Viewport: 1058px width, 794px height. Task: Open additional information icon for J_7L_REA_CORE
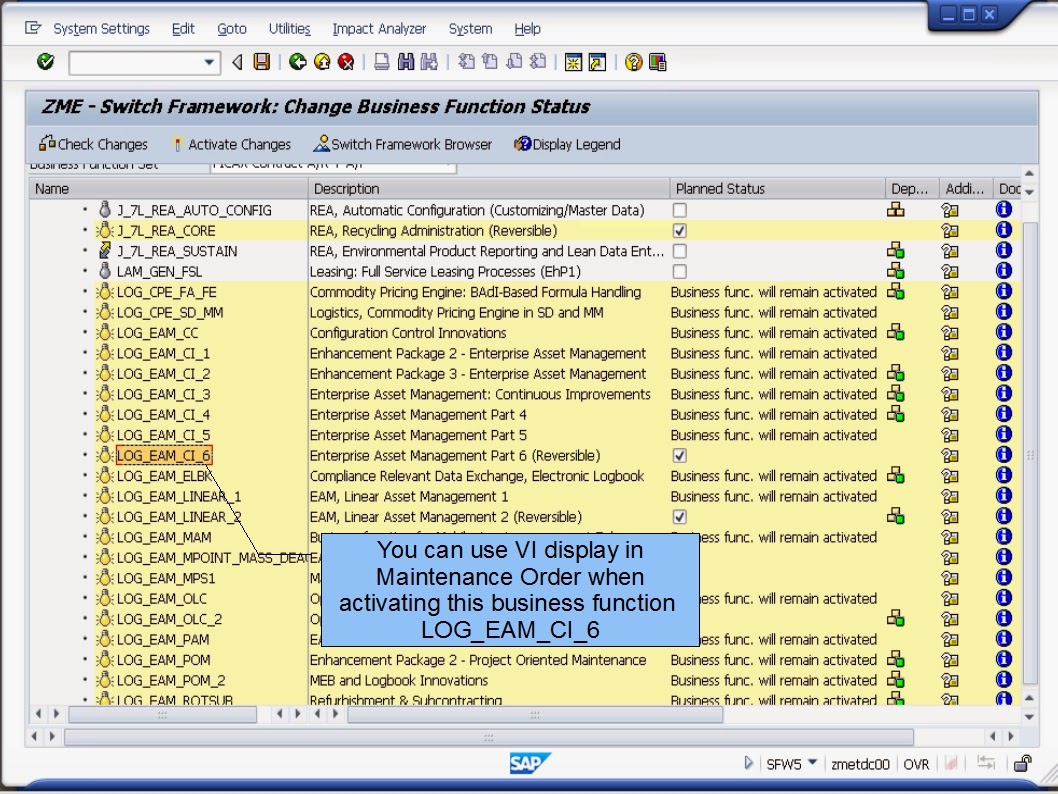(x=950, y=230)
